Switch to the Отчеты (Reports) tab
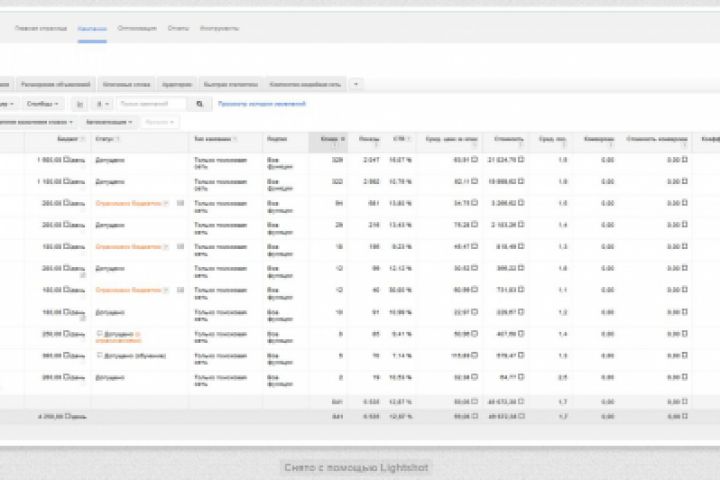Screen dimensions: 720x480 click(x=178, y=28)
